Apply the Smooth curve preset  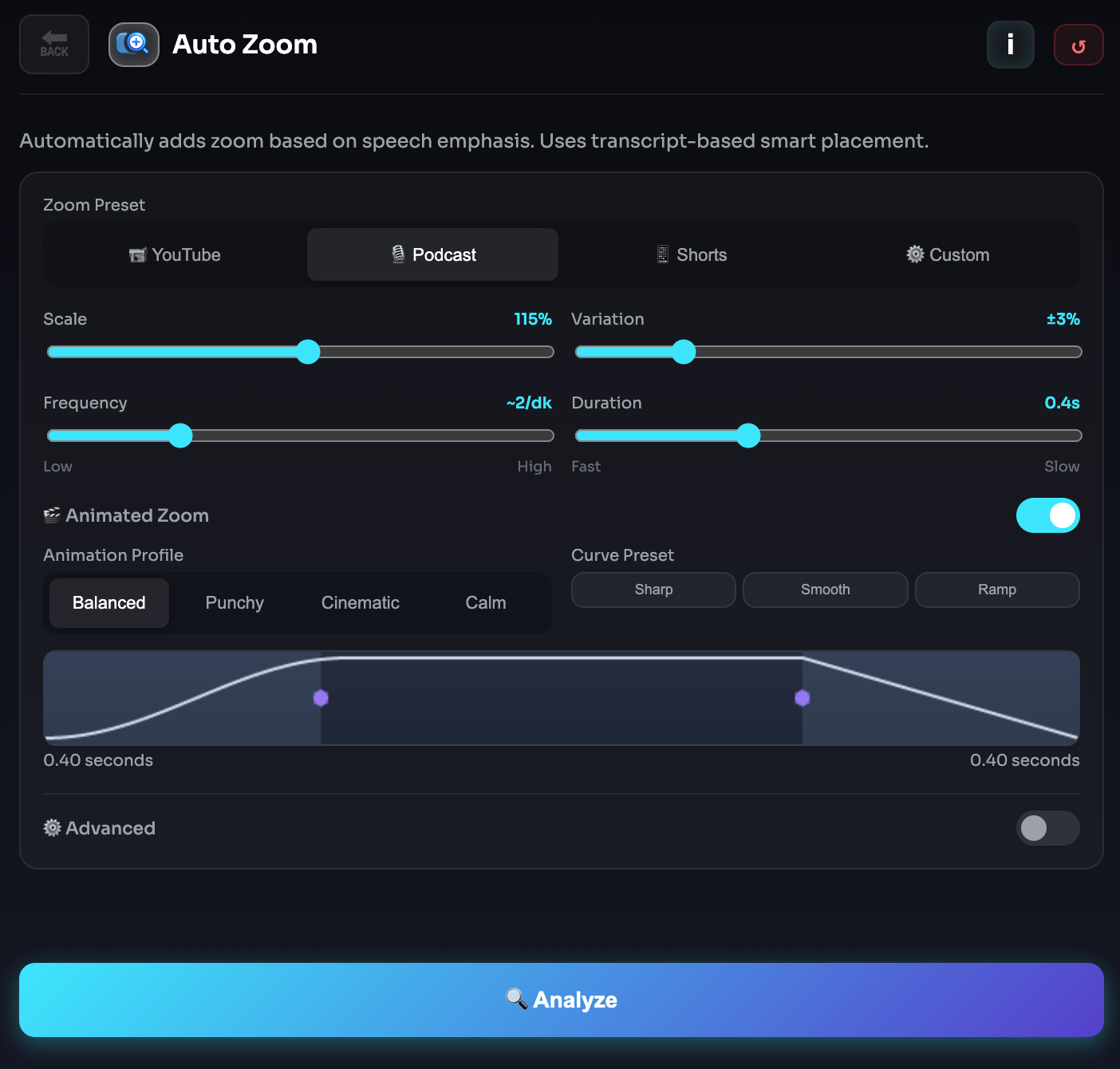click(x=825, y=590)
